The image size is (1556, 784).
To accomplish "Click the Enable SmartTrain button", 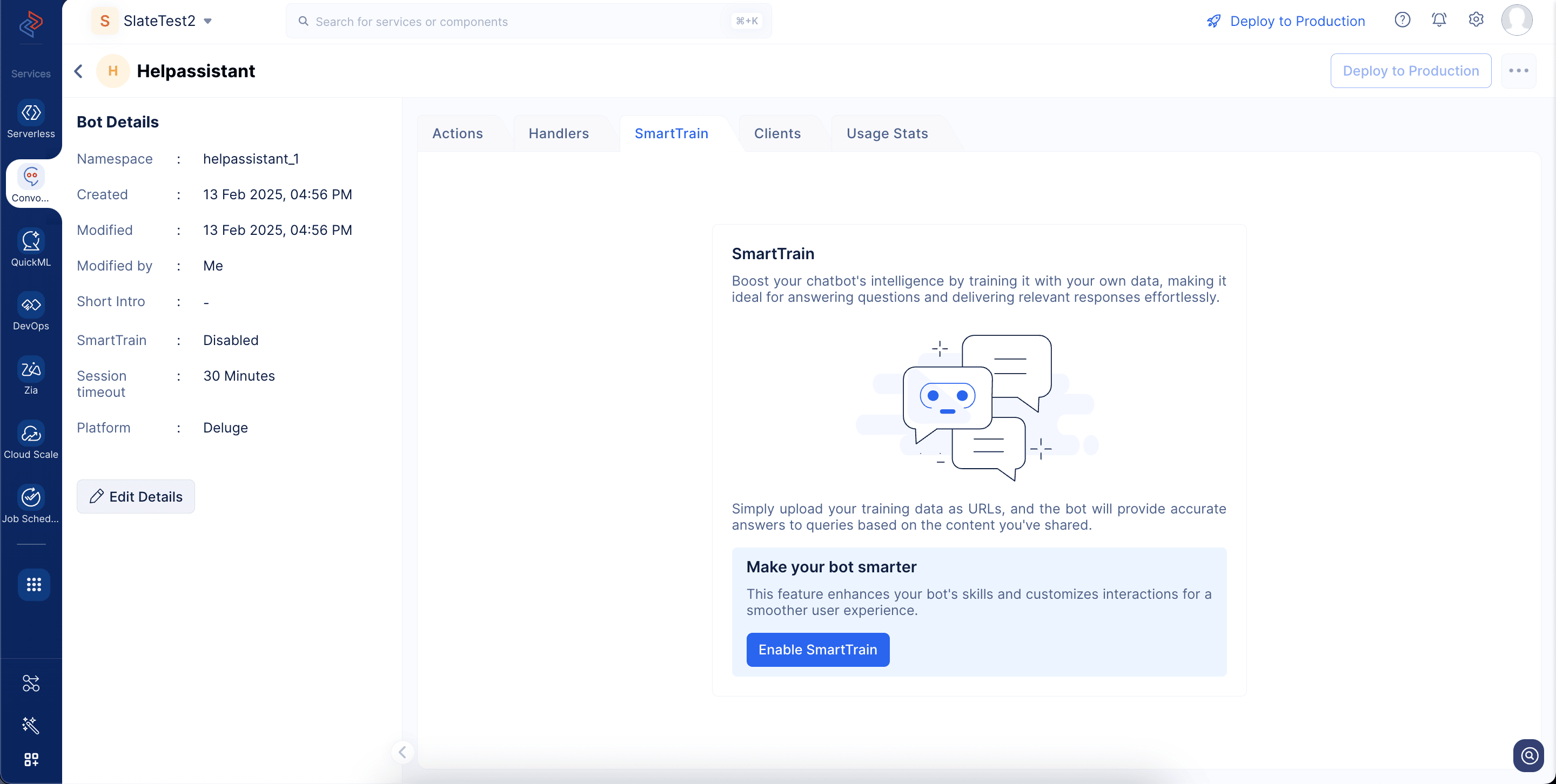I will tap(817, 650).
